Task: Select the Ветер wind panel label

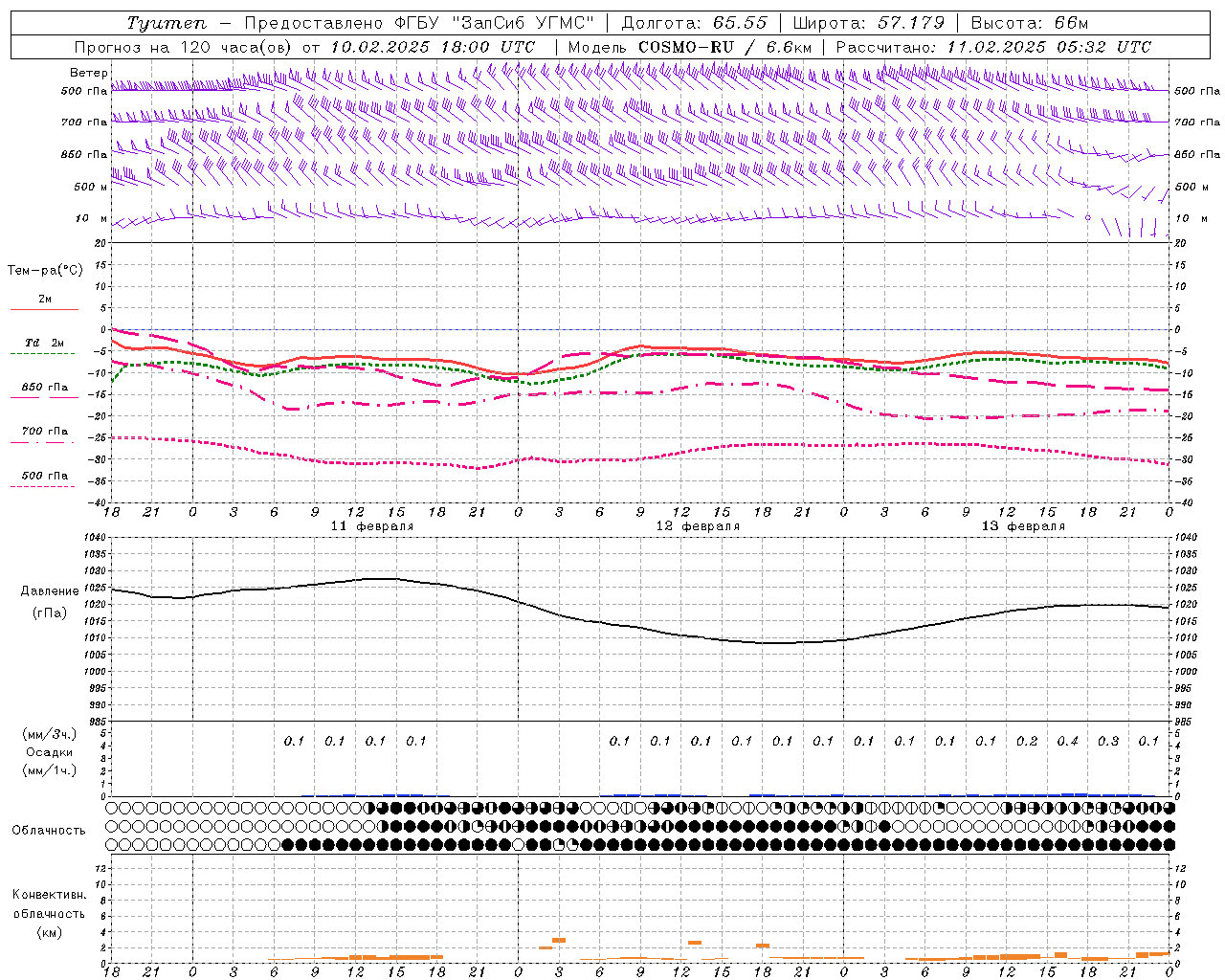Action: (x=88, y=73)
